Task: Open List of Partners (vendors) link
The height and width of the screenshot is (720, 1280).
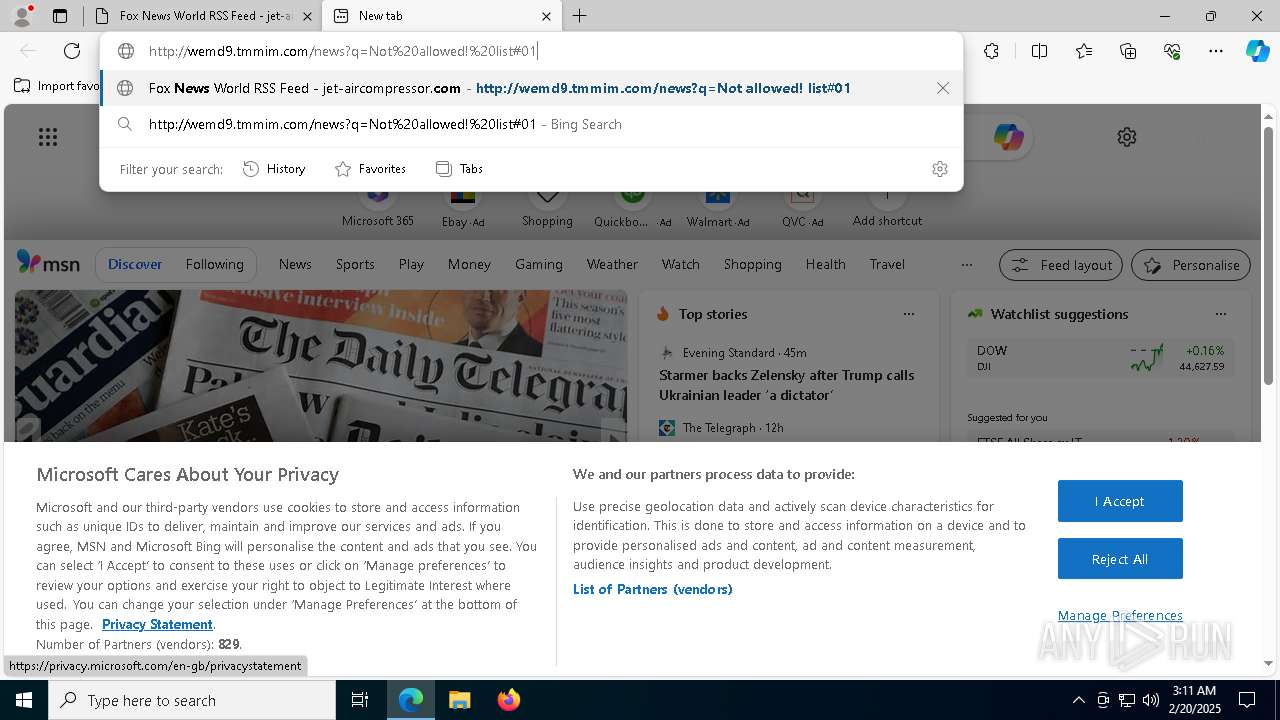Action: pyautogui.click(x=653, y=589)
